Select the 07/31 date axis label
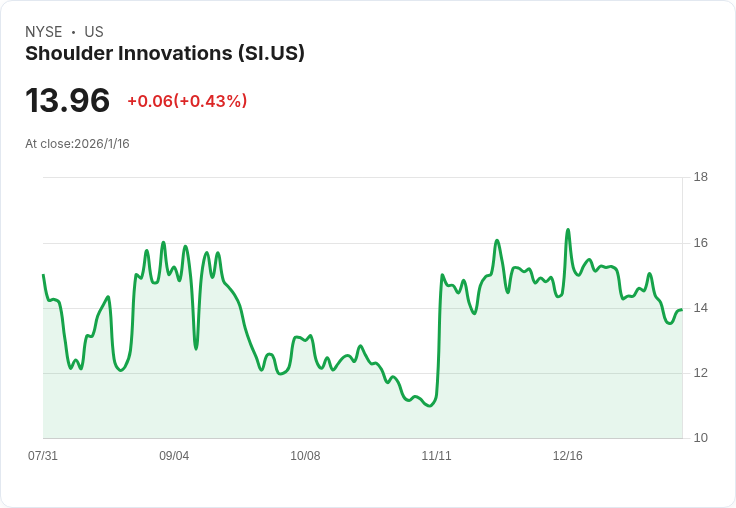This screenshot has width=736, height=508. coord(43,456)
